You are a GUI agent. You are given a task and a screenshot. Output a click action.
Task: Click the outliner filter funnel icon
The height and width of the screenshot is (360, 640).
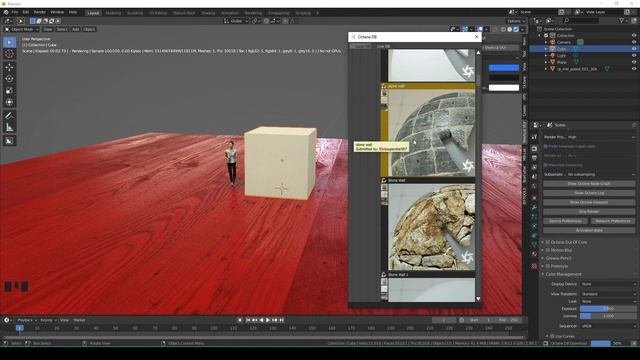coord(622,20)
